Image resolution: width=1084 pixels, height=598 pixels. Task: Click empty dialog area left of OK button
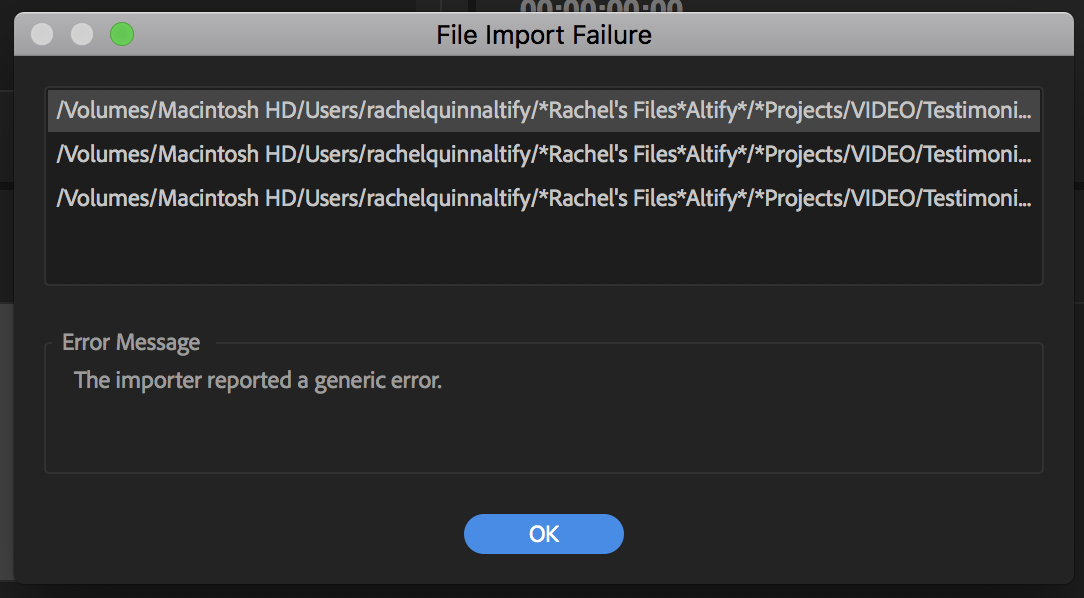coord(250,534)
